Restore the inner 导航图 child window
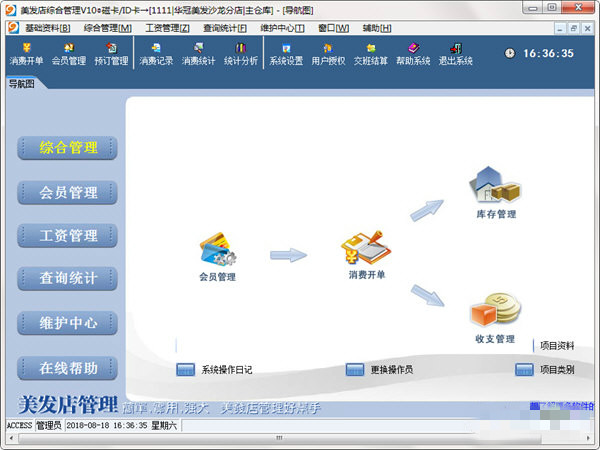The width and height of the screenshot is (600, 450). [574, 28]
